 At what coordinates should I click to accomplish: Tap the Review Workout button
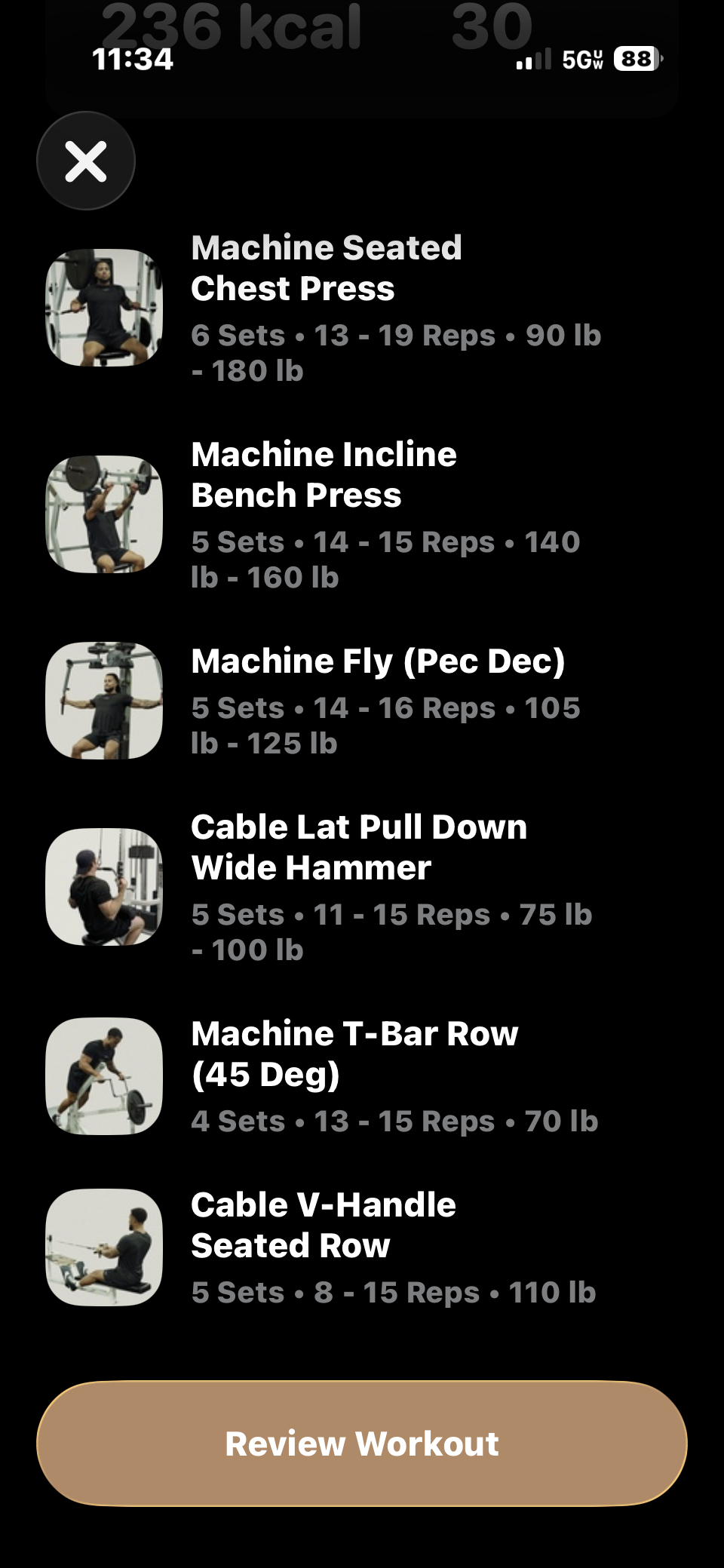click(362, 1444)
